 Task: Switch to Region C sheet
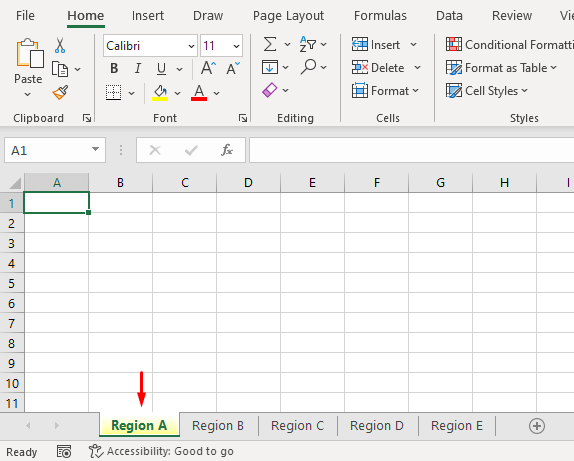[297, 426]
